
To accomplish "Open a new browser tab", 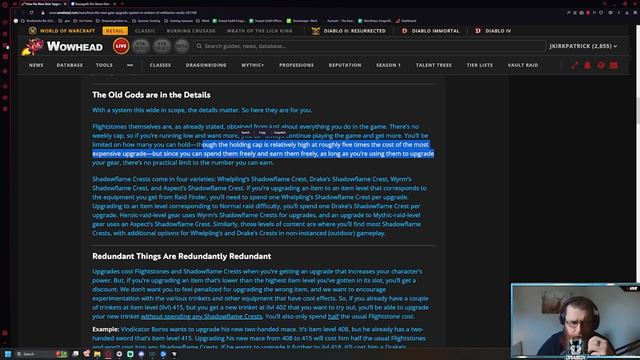I will [x=122, y=4].
